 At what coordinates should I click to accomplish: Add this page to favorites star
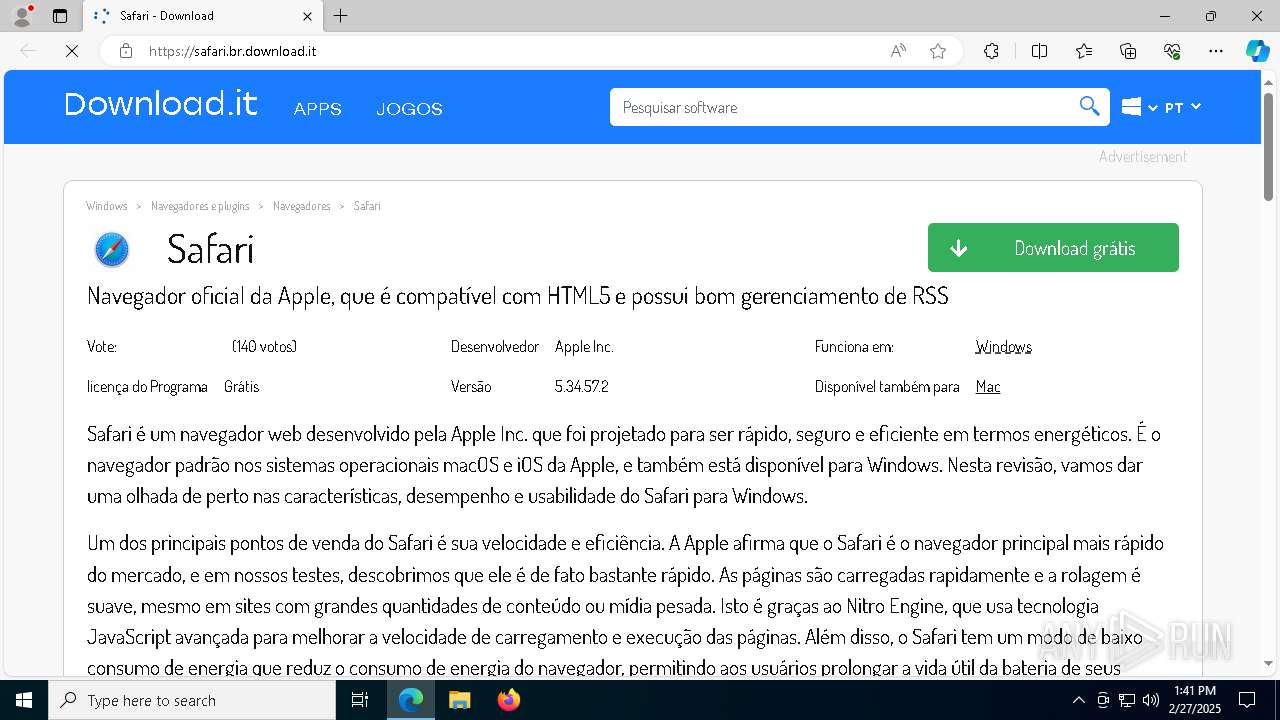(938, 51)
